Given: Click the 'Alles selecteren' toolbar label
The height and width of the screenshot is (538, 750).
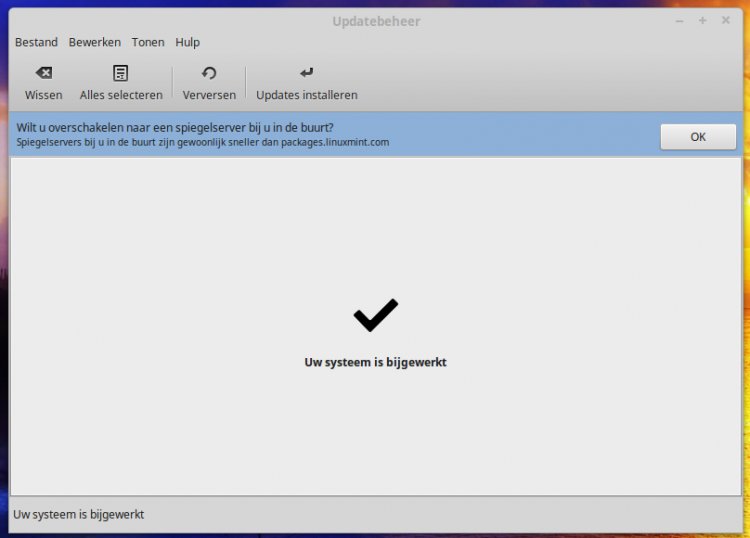Looking at the screenshot, I should 121,95.
